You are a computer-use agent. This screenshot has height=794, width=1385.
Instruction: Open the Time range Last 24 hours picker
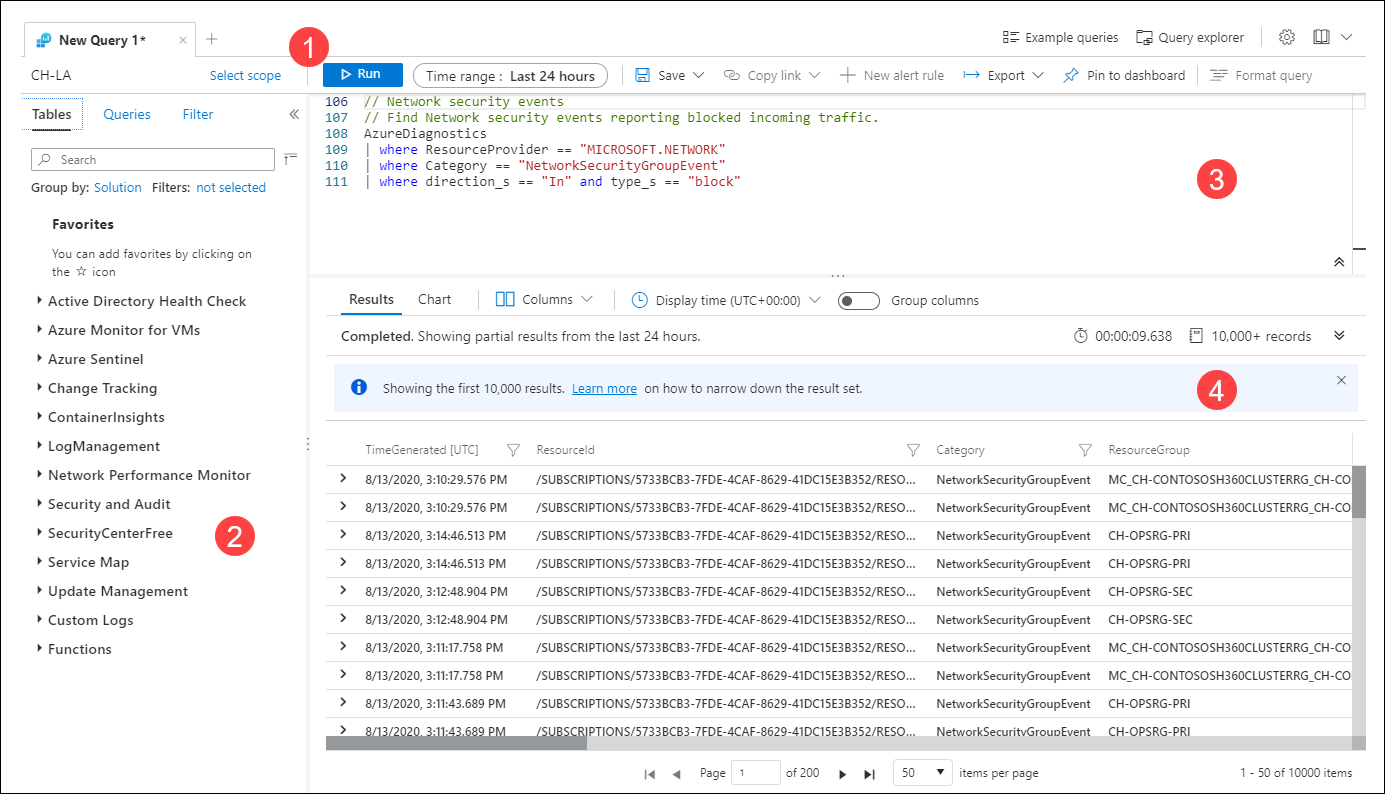pyautogui.click(x=510, y=76)
